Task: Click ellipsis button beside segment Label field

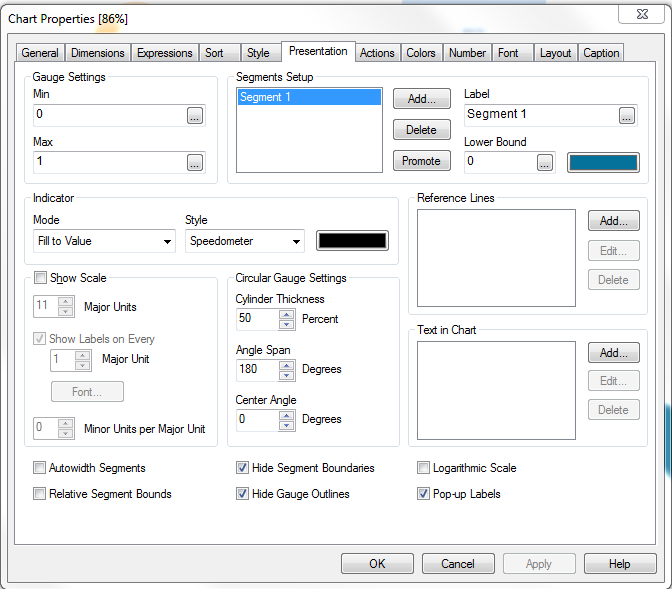Action: pos(627,116)
